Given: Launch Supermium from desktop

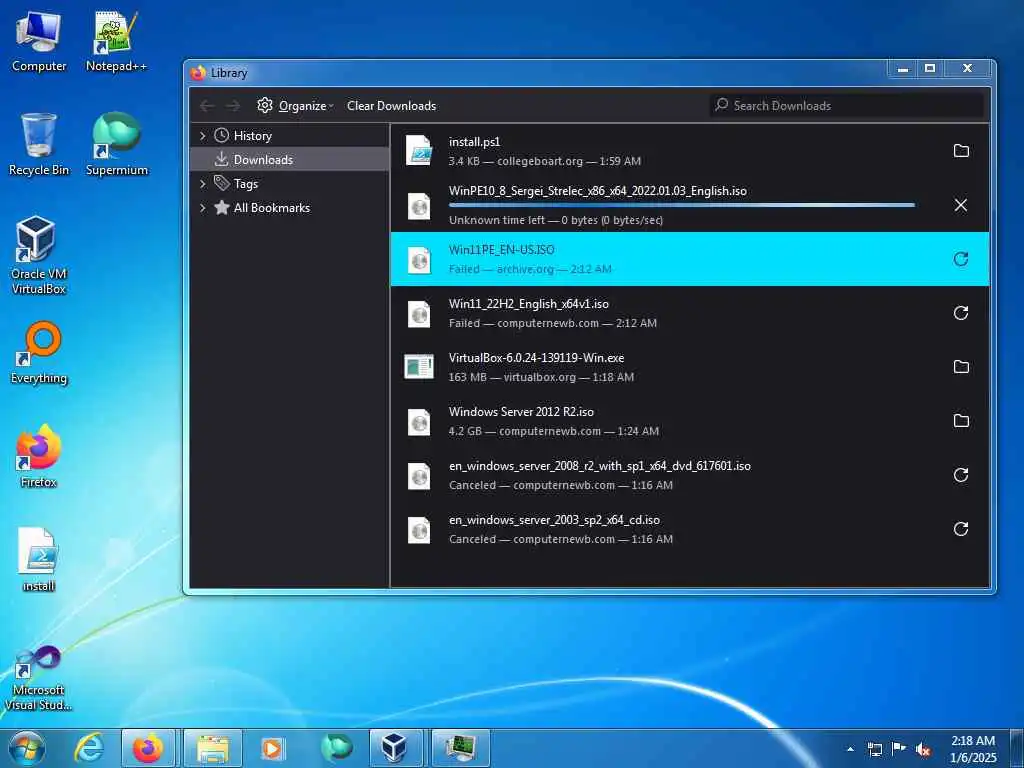Looking at the screenshot, I should click(x=117, y=144).
